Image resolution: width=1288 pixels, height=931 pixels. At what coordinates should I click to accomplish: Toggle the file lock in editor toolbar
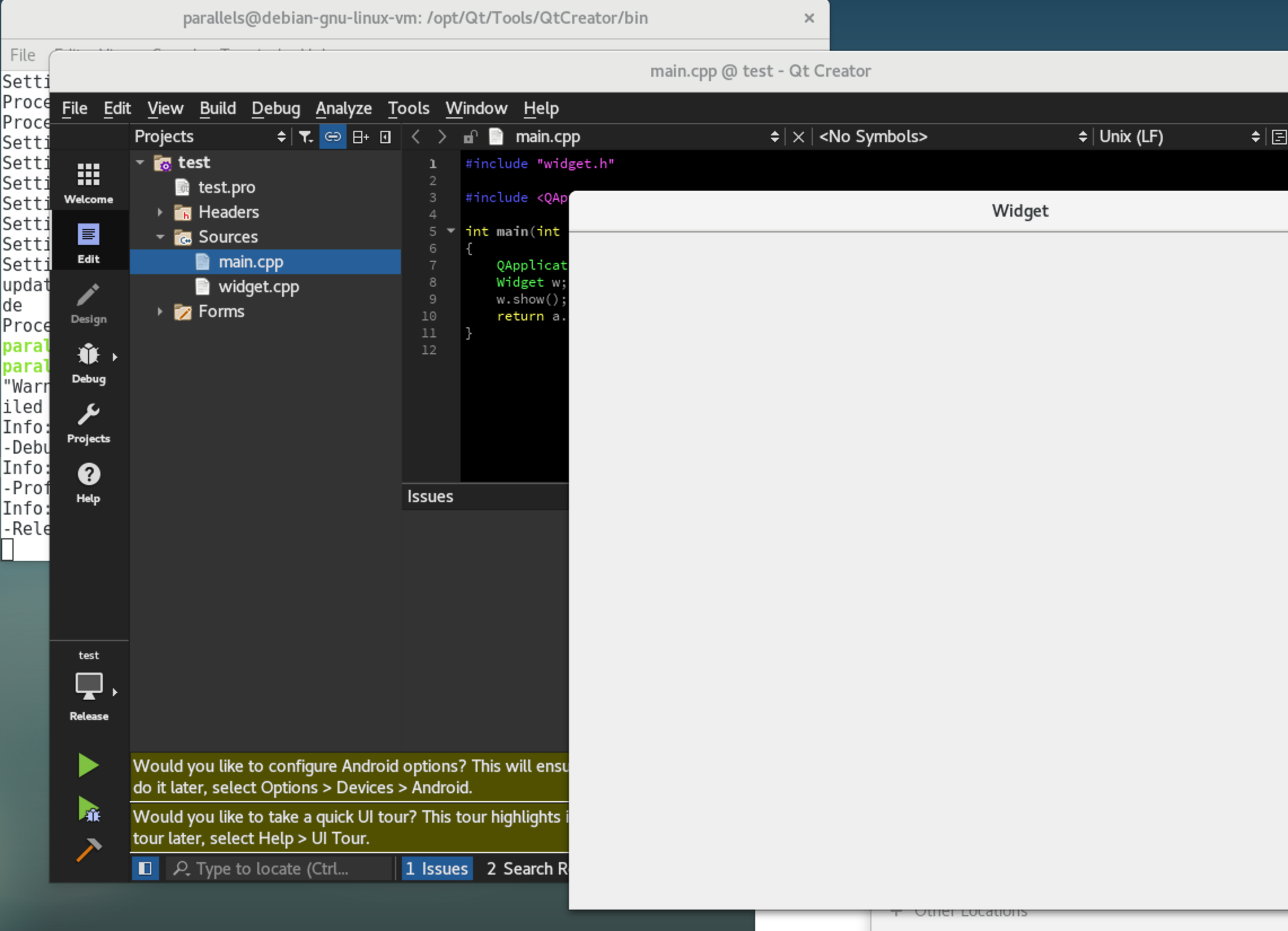(x=469, y=136)
